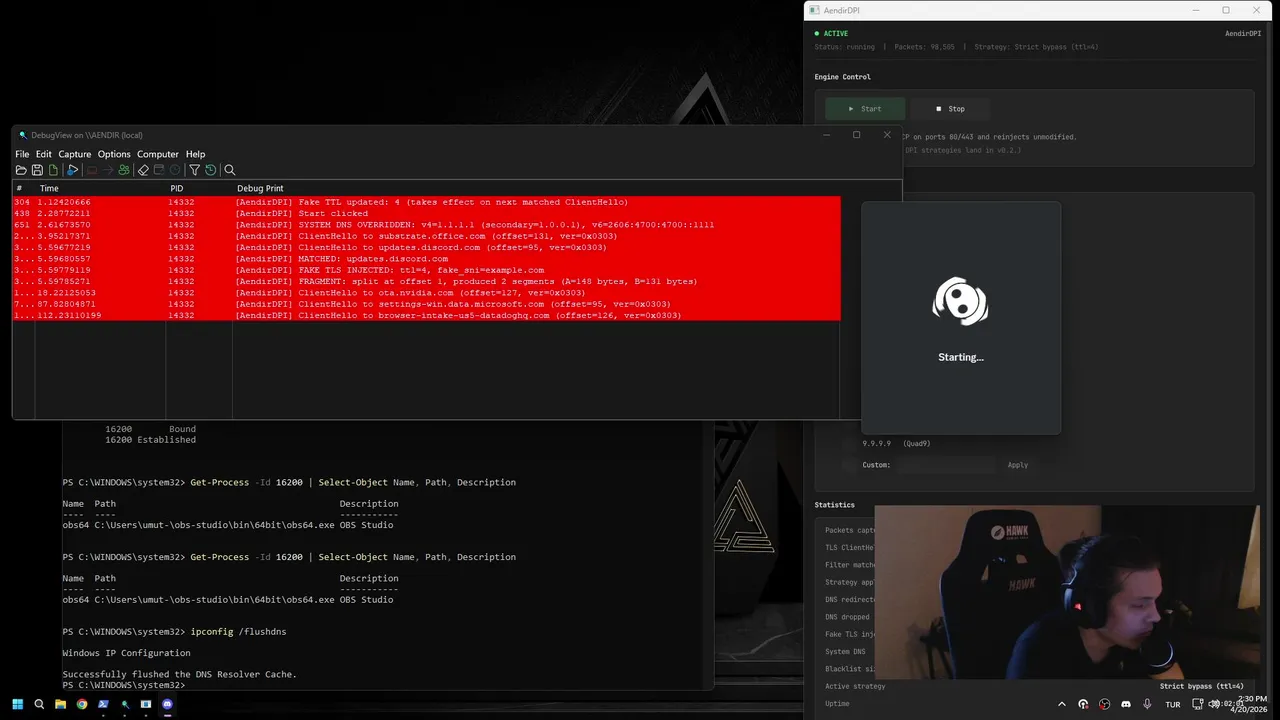Screen dimensions: 1280x720
Task: Click the '9.9.9.9 (Quad9)' DNS entry
Action: click(897, 443)
